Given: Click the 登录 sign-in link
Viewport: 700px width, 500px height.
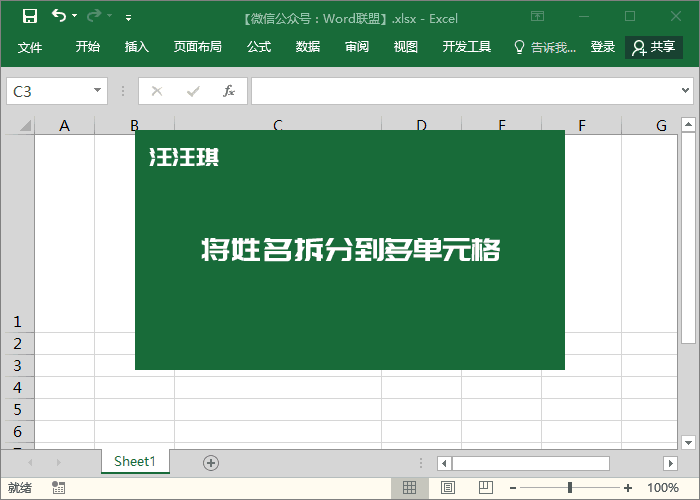Looking at the screenshot, I should point(603,46).
